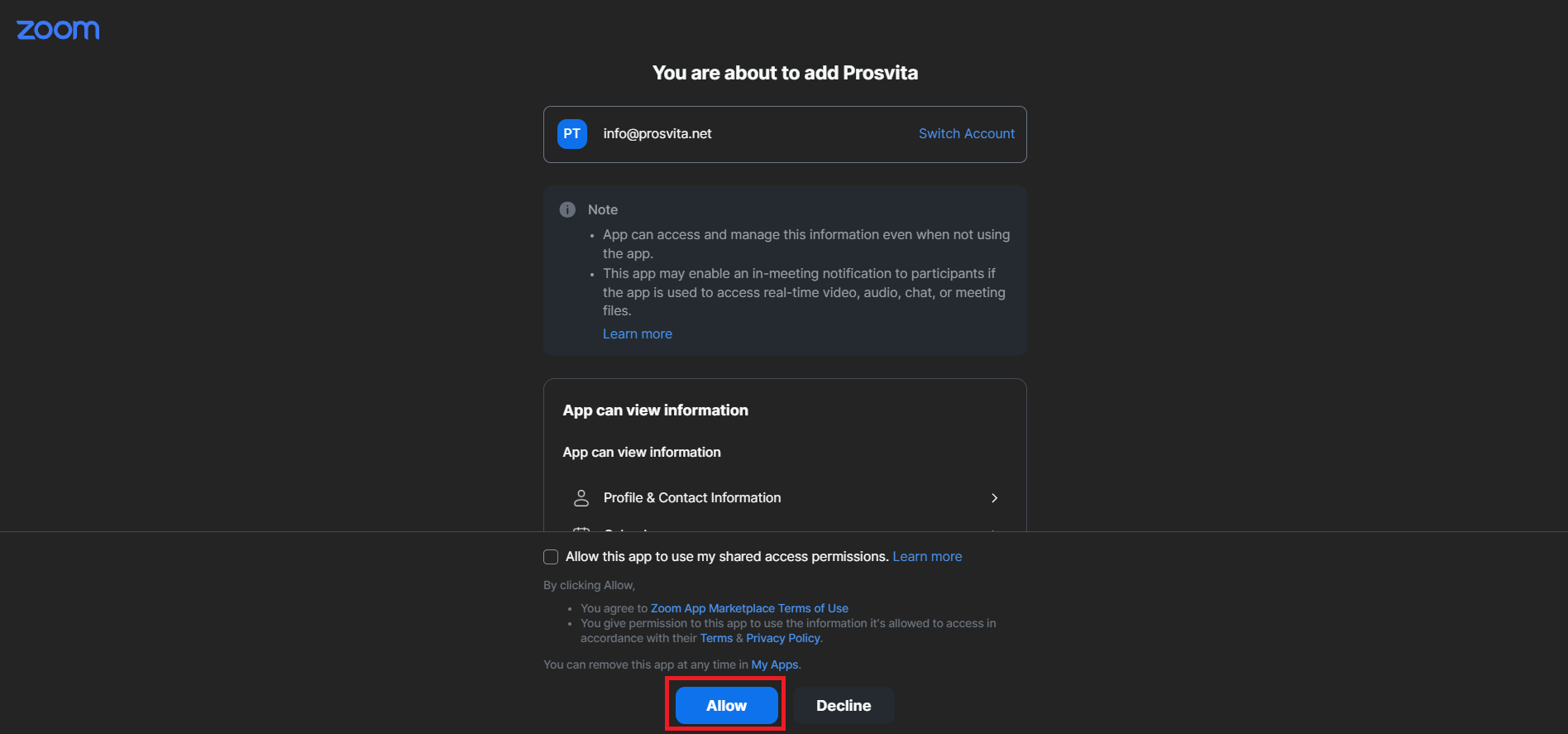
Task: Click Switch Account link
Action: point(966,133)
